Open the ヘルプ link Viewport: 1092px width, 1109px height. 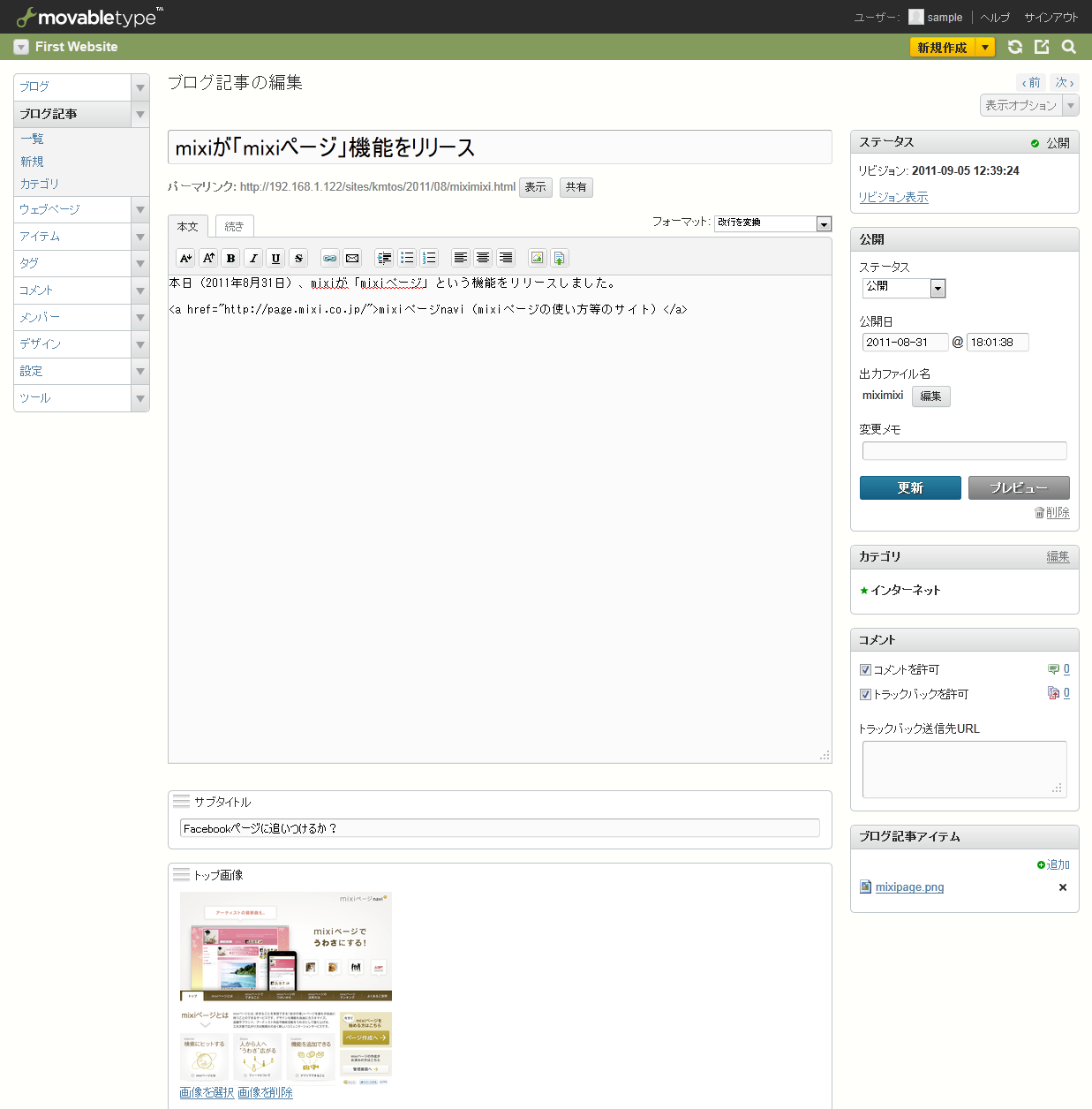(x=995, y=18)
